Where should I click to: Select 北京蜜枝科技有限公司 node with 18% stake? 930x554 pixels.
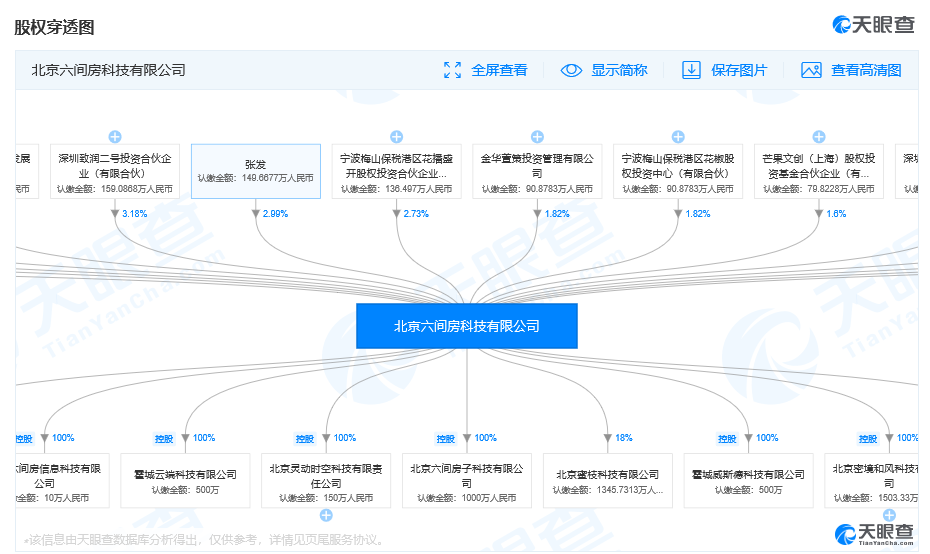tap(607, 481)
